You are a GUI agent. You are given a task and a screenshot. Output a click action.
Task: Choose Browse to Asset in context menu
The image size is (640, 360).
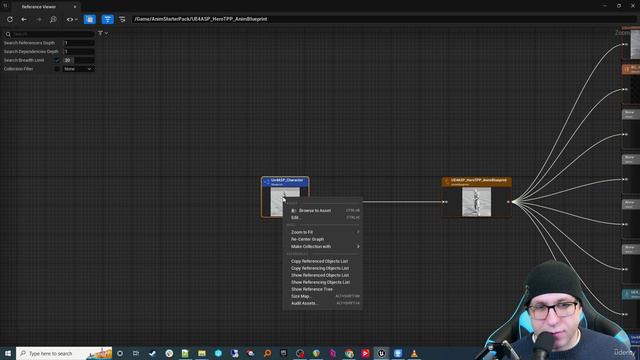pyautogui.click(x=322, y=211)
